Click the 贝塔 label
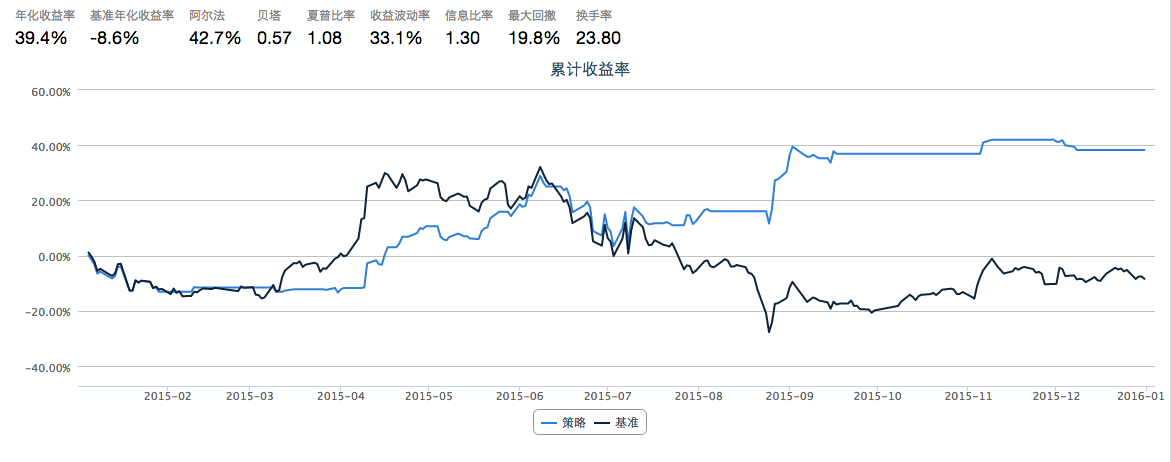 coord(269,16)
